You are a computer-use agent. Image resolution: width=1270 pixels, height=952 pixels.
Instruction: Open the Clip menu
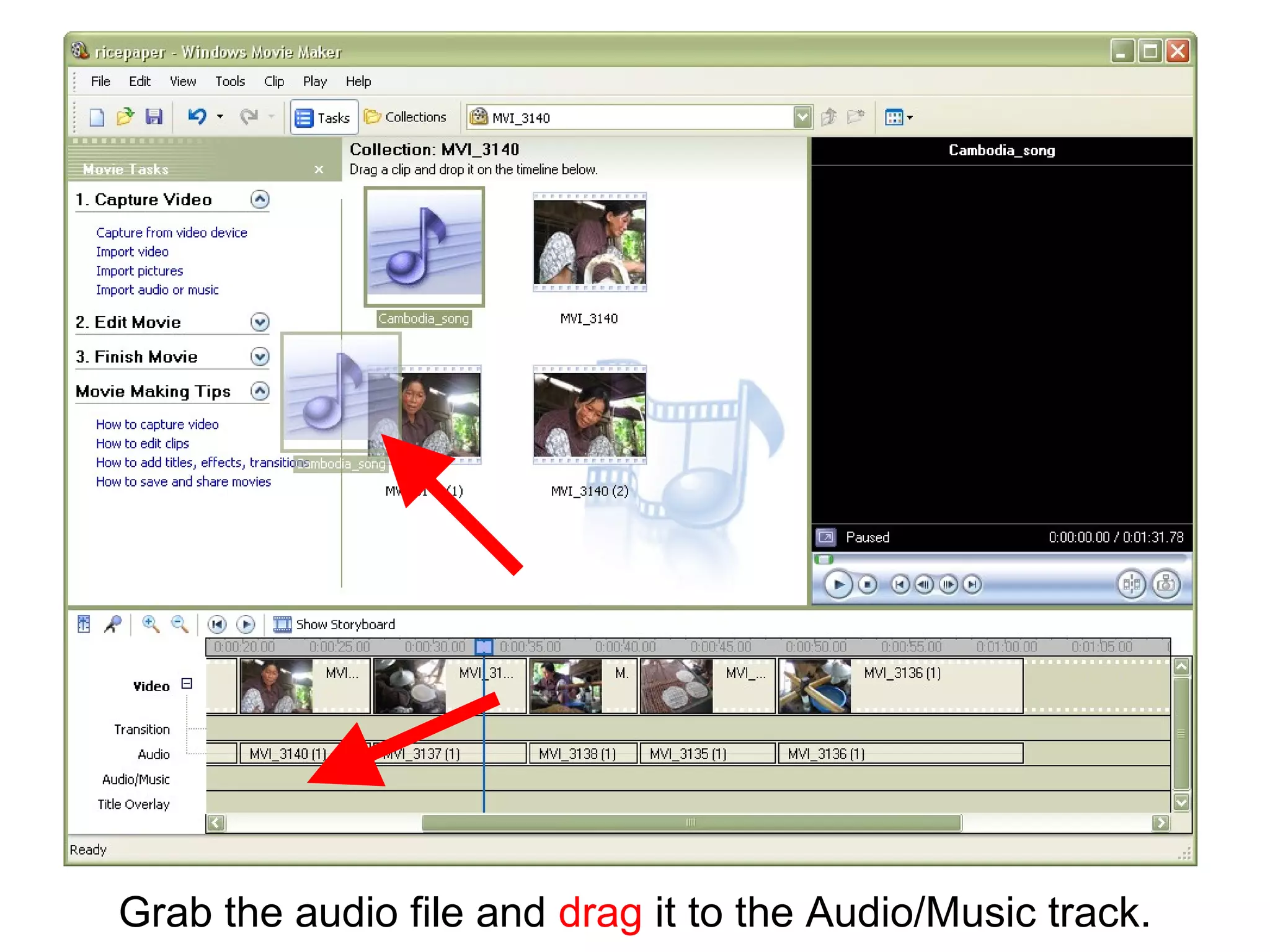(x=273, y=82)
